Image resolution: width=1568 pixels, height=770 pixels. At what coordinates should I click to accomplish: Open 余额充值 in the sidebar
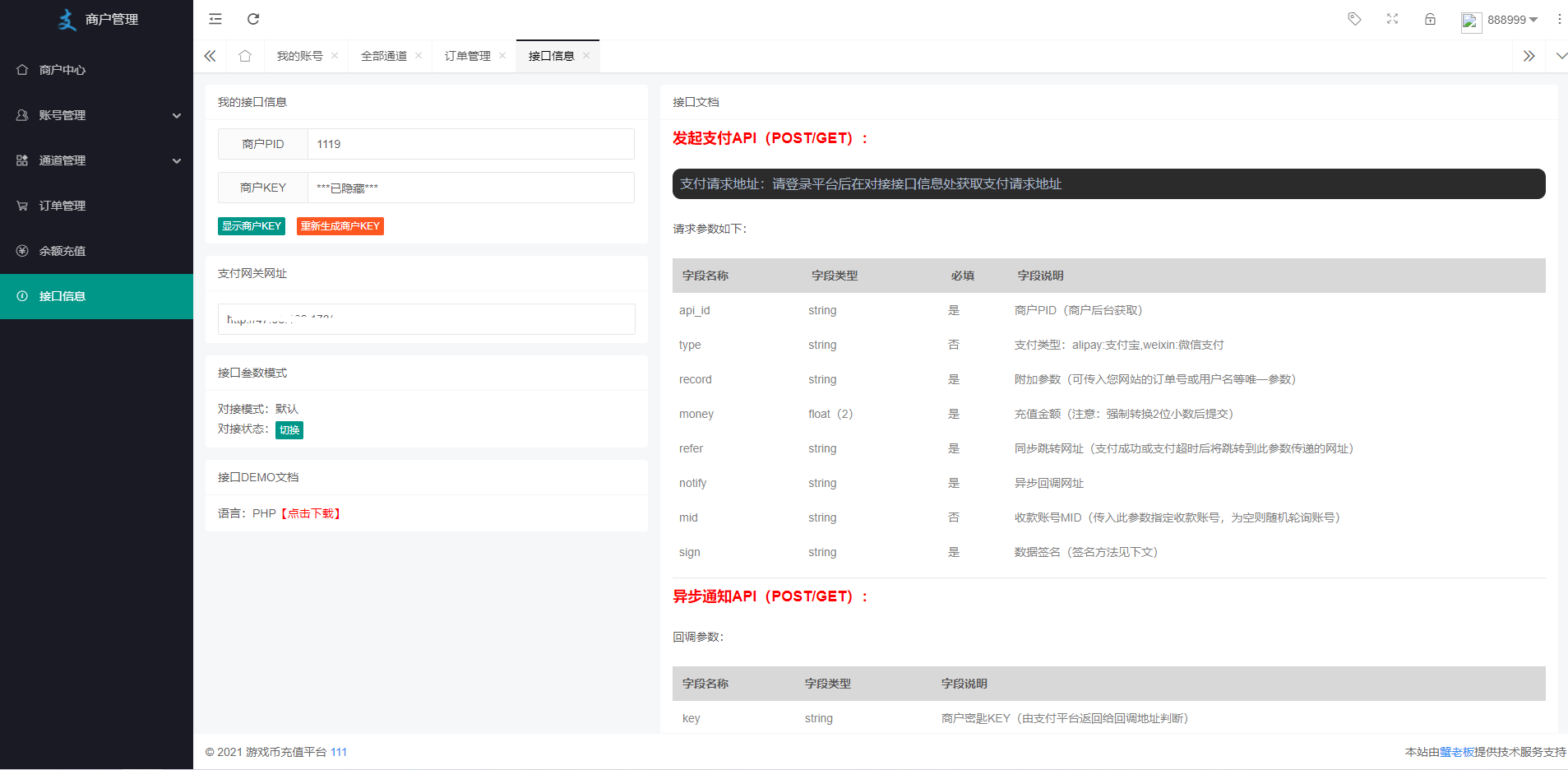tap(62, 251)
